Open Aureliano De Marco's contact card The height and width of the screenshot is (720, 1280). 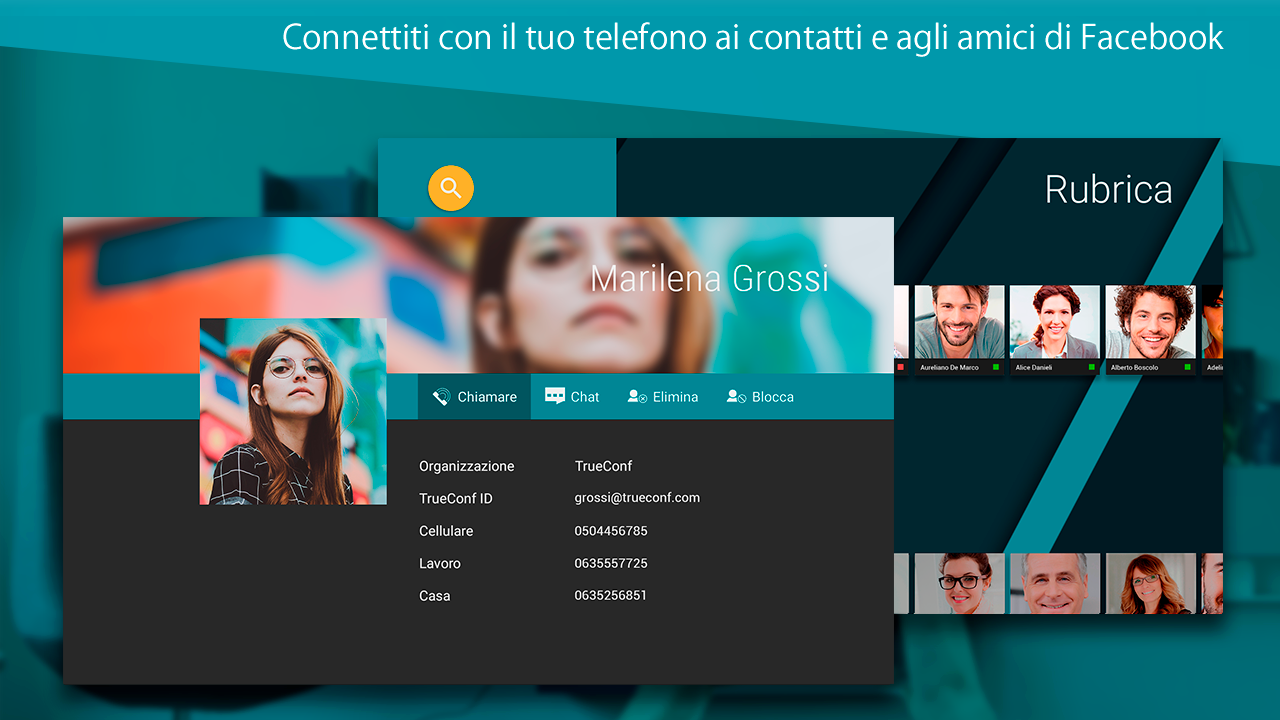point(959,330)
